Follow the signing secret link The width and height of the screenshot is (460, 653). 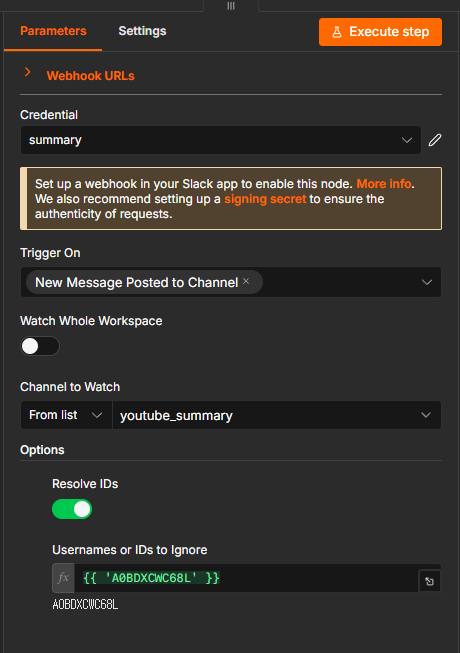click(x=265, y=199)
